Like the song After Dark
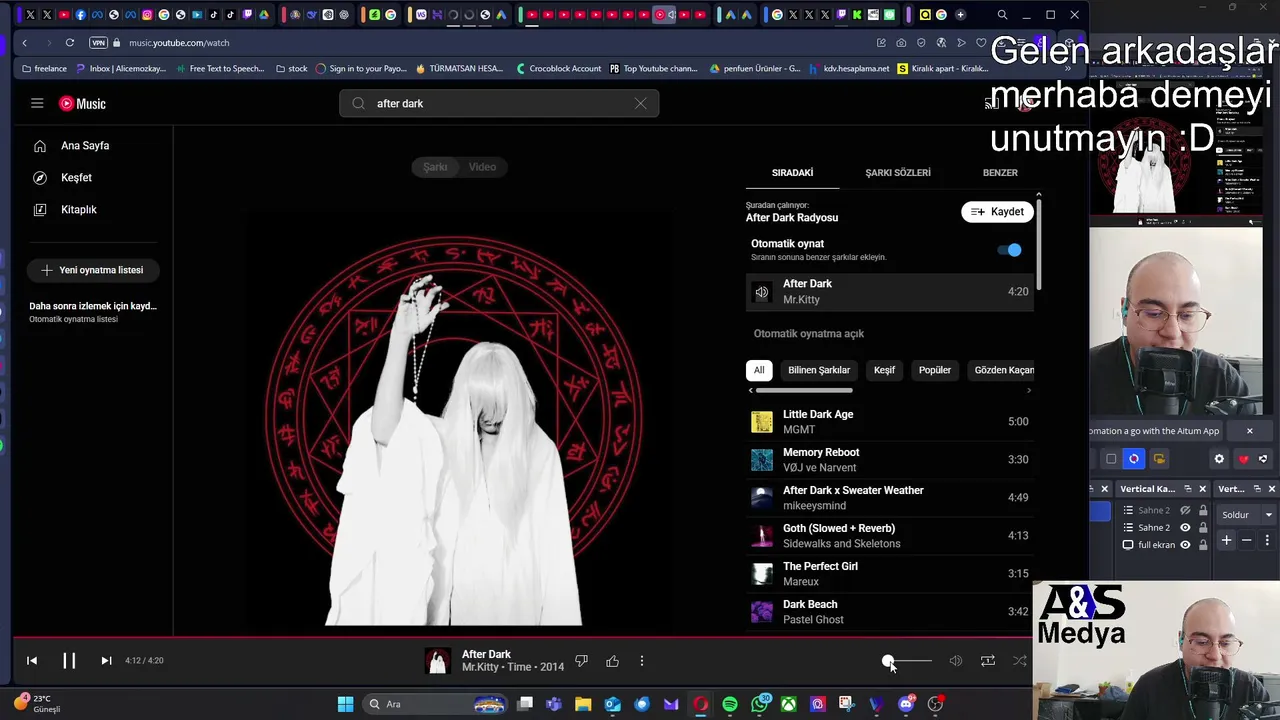Image resolution: width=1280 pixels, height=720 pixels. 612,661
